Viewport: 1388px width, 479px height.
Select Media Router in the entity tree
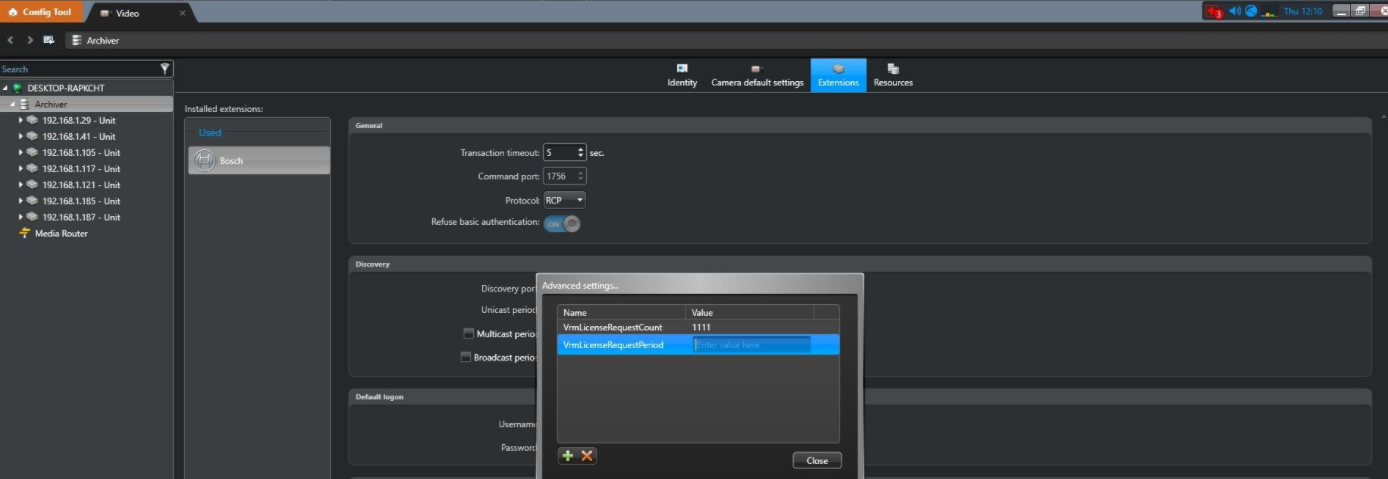[x=61, y=233]
